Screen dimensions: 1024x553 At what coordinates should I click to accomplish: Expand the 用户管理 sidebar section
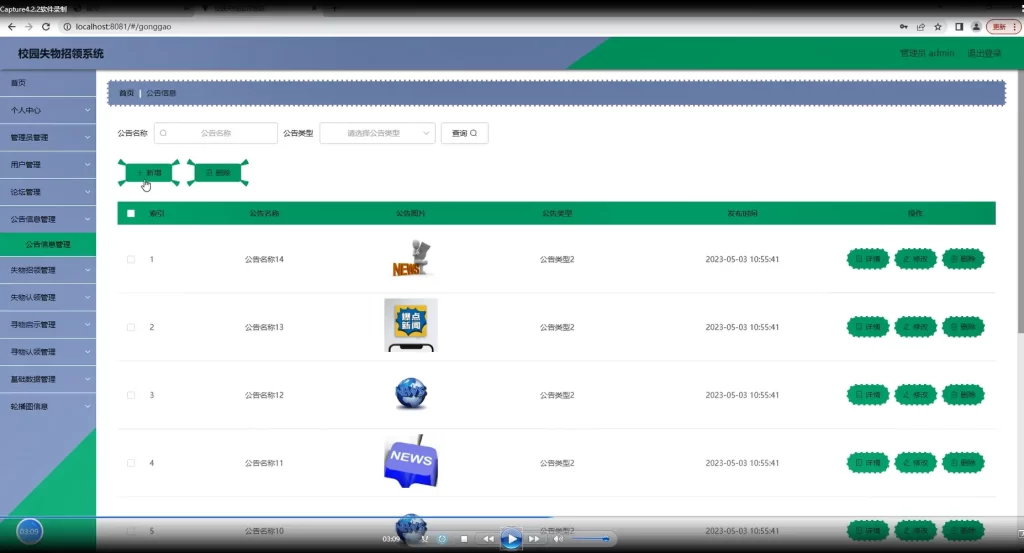pyautogui.click(x=48, y=165)
